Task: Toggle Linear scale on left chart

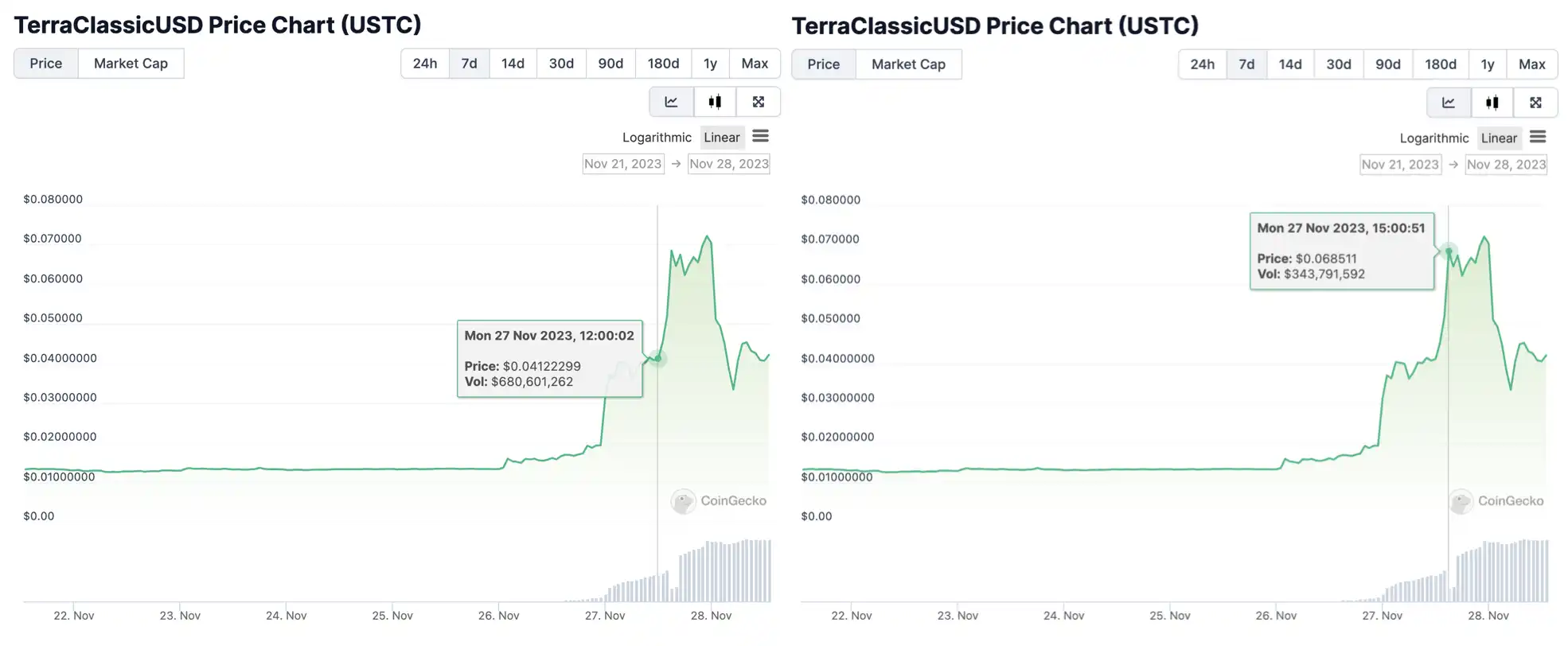Action: pyautogui.click(x=722, y=137)
